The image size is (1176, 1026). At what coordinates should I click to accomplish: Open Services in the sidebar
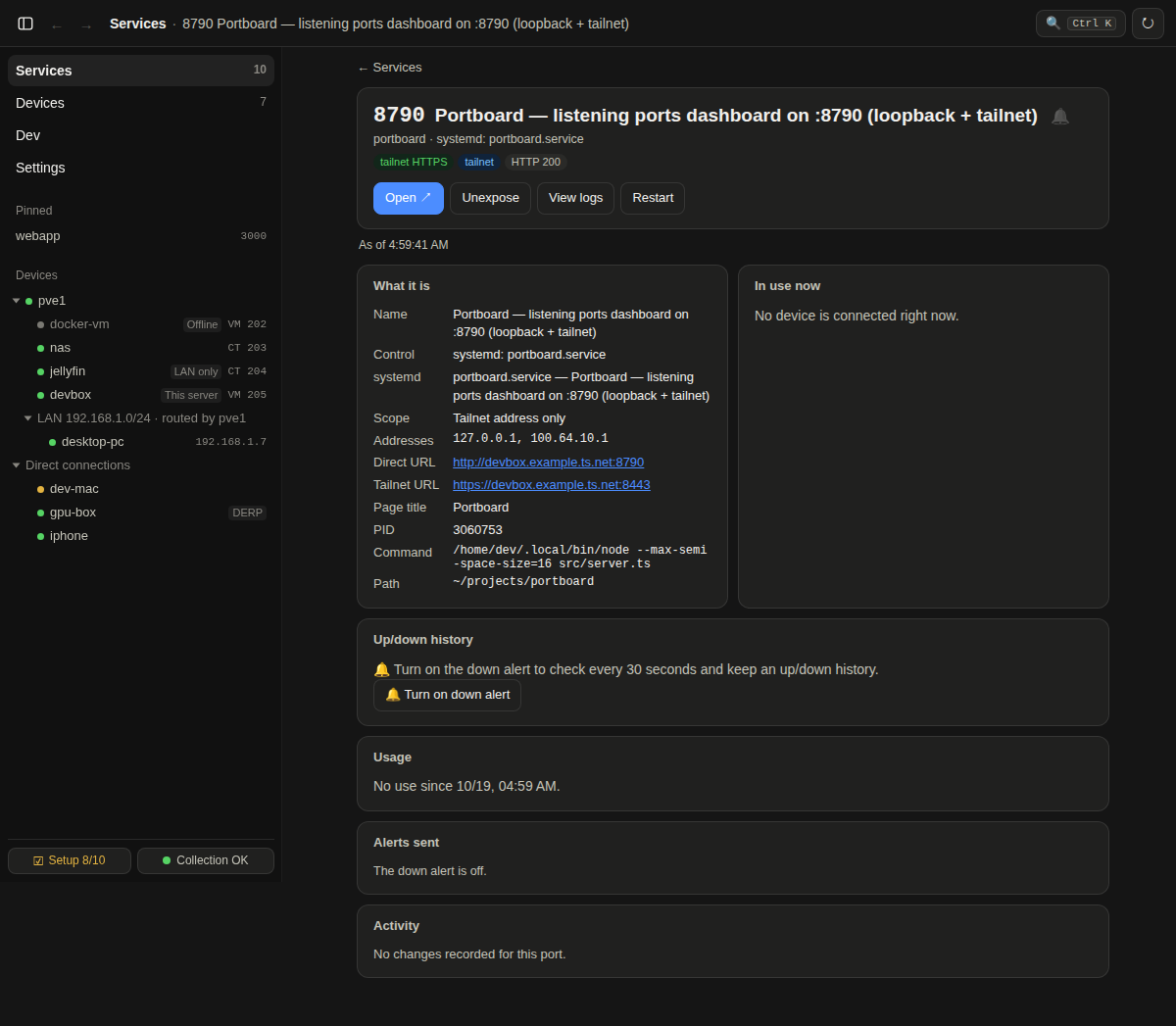point(141,71)
